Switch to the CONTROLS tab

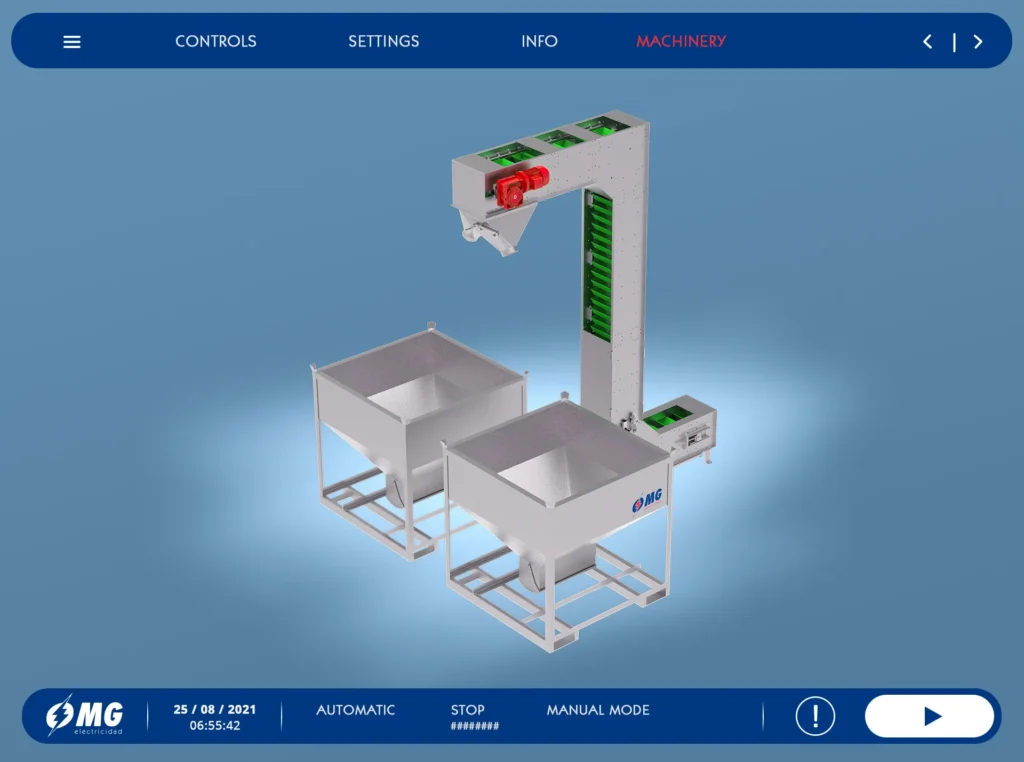216,41
